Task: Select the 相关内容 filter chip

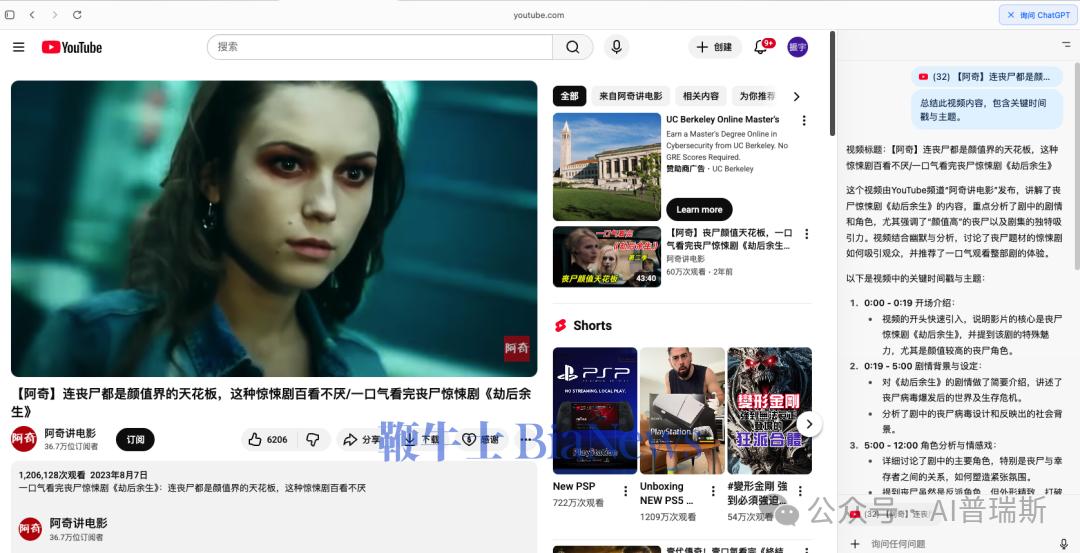Action: [700, 96]
